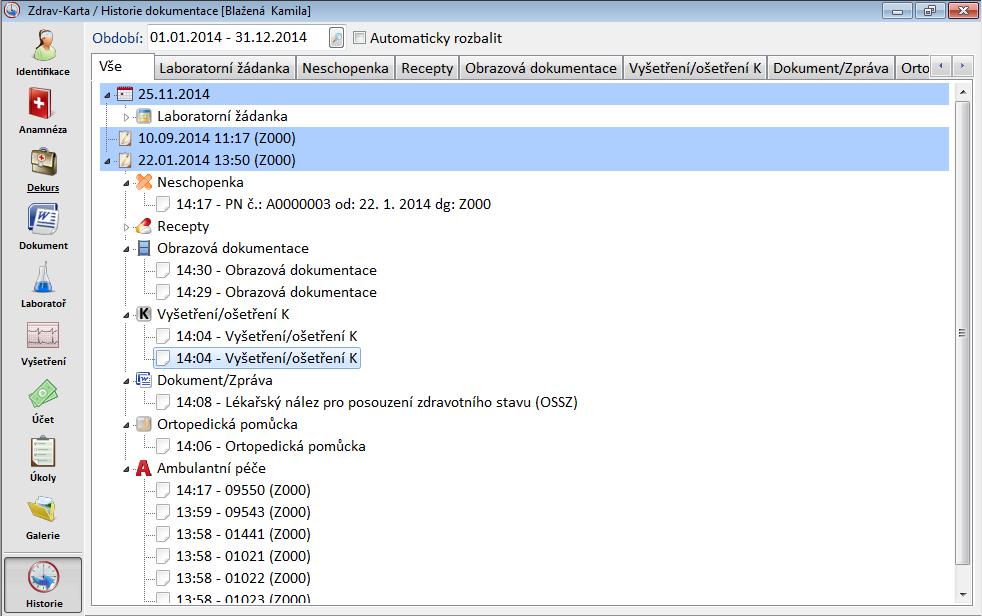Image resolution: width=982 pixels, height=616 pixels.
Task: Collapse the Obrazová dokumentace node
Action: [126, 249]
